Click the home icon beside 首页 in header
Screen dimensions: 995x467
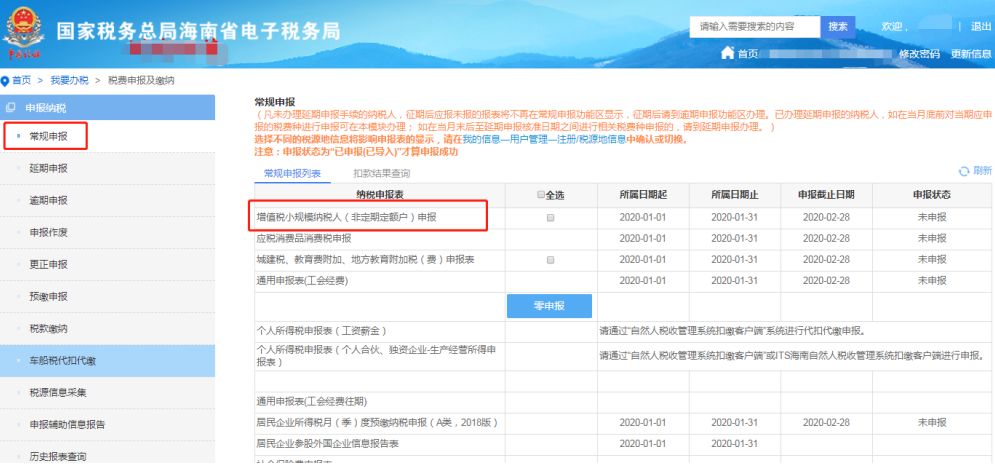pyautogui.click(x=727, y=53)
